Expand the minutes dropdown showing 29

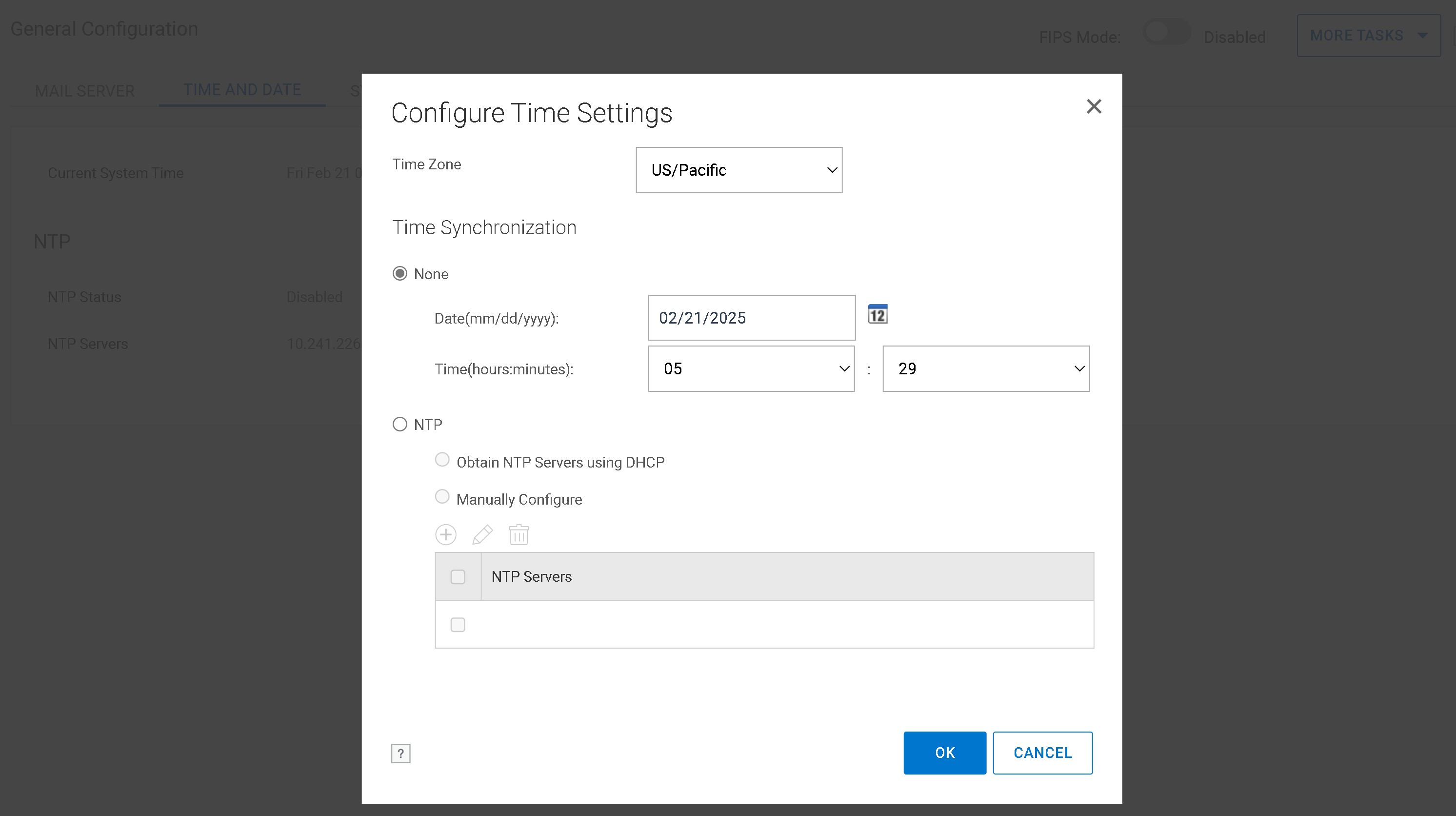pyautogui.click(x=986, y=368)
